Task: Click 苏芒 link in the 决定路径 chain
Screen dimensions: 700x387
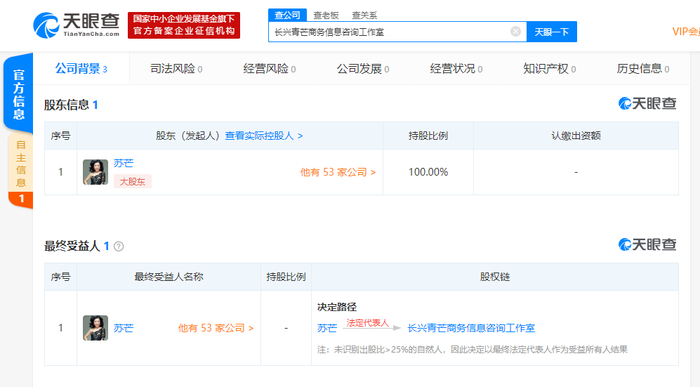Action: pyautogui.click(x=327, y=328)
